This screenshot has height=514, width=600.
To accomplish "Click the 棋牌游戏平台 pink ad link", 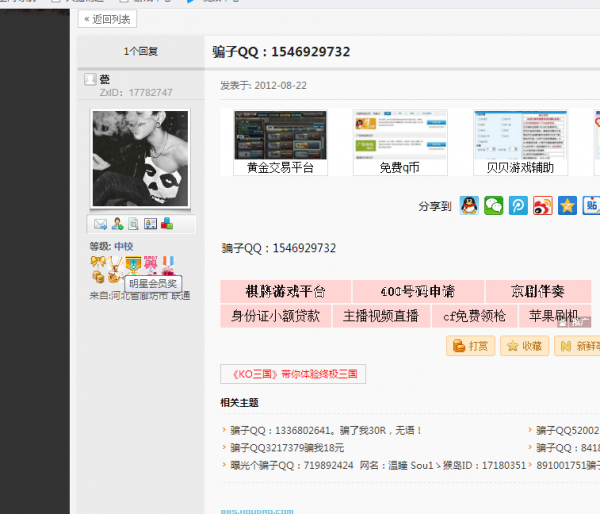I will (x=285, y=292).
